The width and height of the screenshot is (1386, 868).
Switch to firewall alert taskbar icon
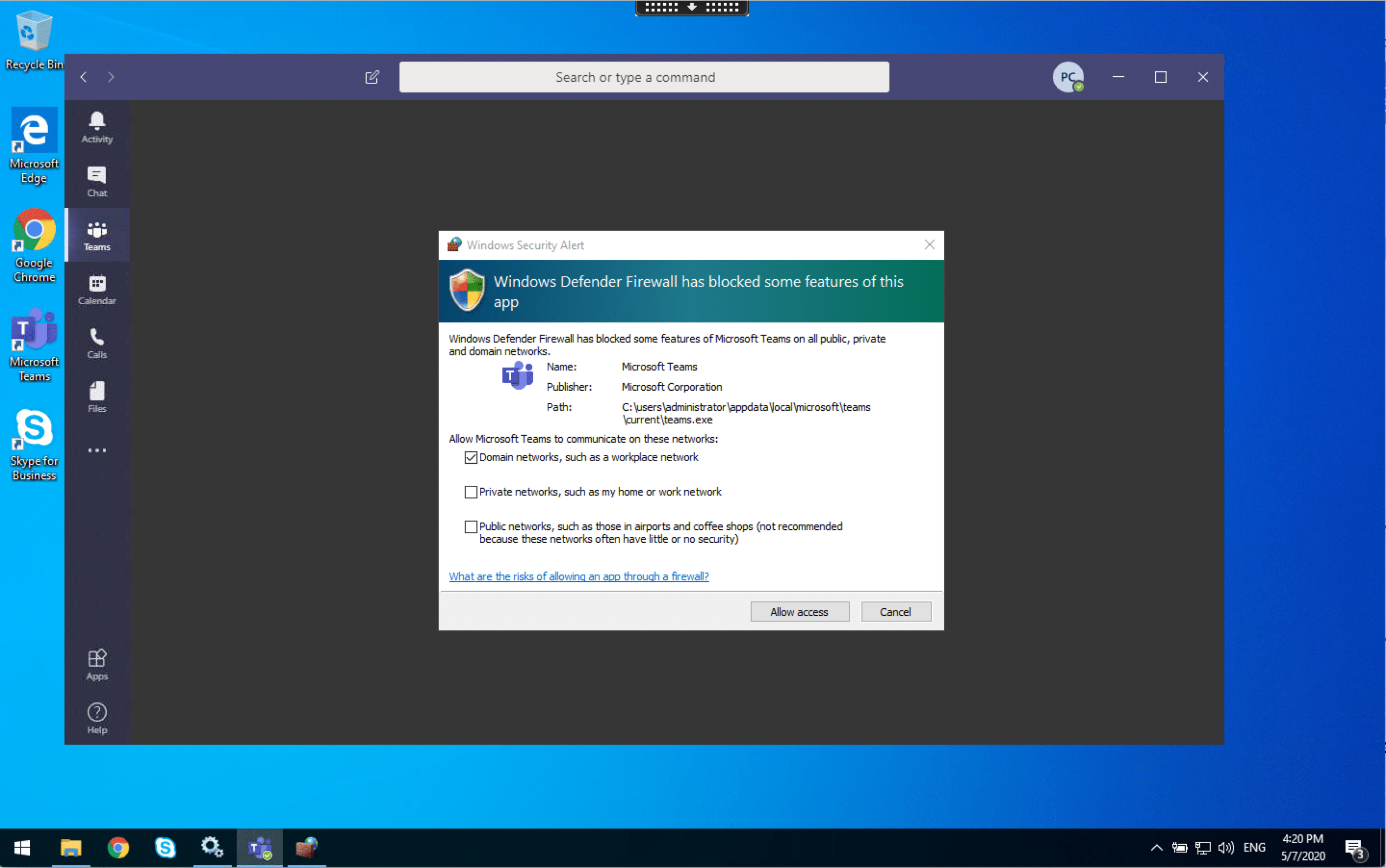pos(307,848)
